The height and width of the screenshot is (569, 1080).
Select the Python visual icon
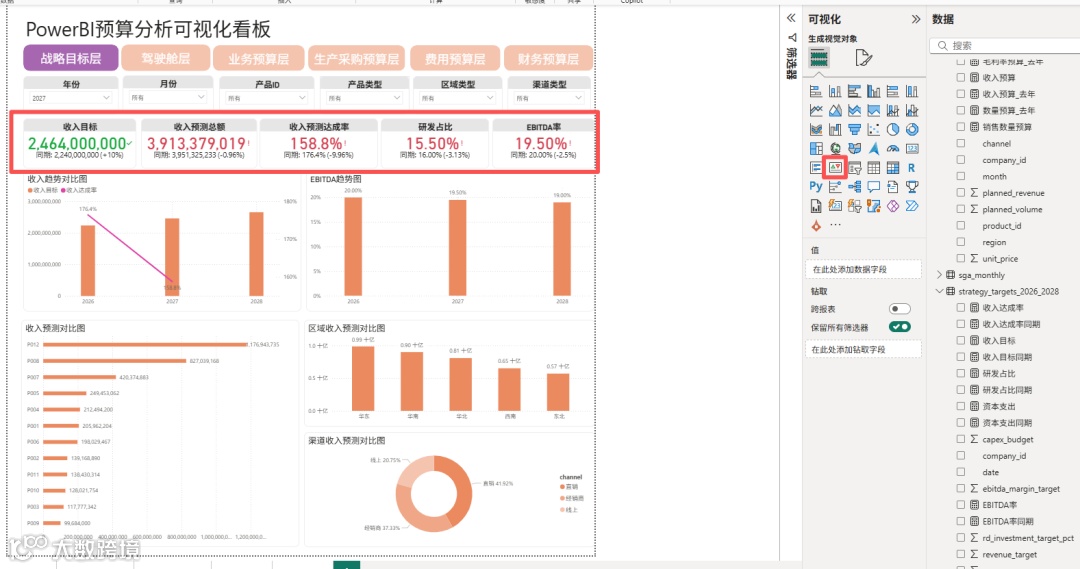(816, 186)
